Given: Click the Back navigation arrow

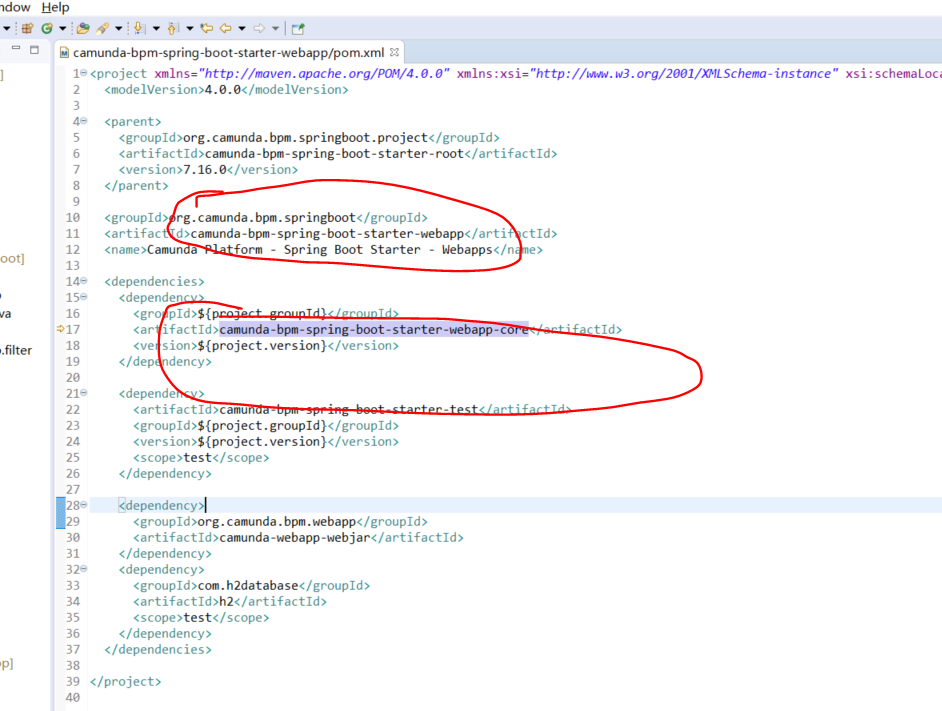Looking at the screenshot, I should pos(224,27).
